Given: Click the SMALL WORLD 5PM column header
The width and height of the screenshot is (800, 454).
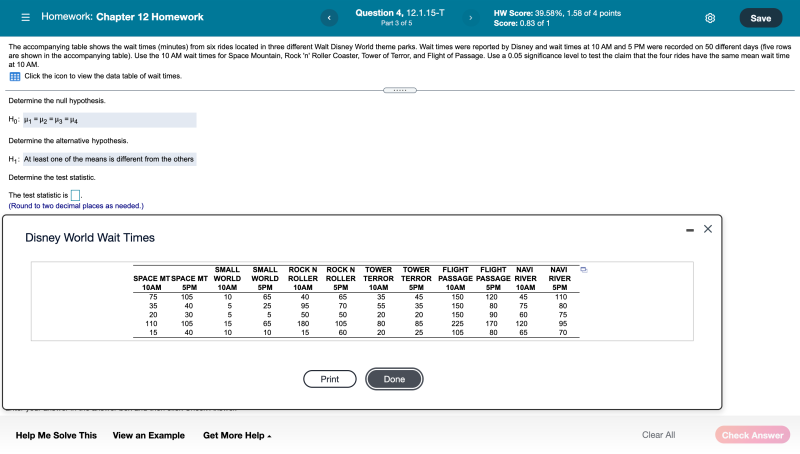Looking at the screenshot, I should coord(265,279).
